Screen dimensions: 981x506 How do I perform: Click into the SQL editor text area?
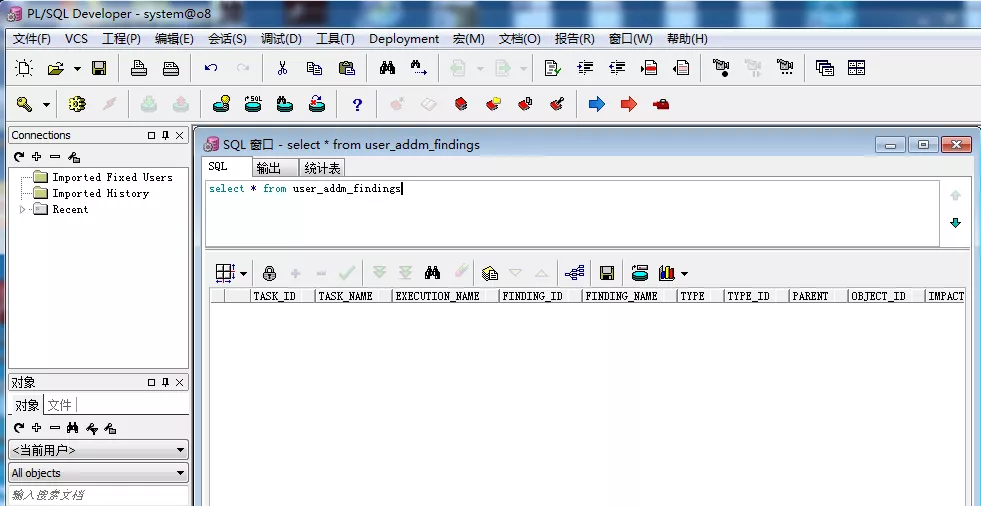(572, 214)
